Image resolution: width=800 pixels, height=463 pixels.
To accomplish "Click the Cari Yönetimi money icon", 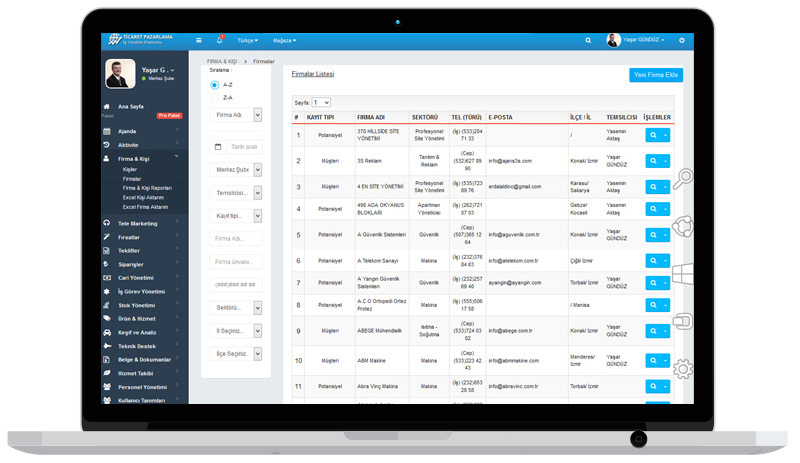I will click(107, 278).
